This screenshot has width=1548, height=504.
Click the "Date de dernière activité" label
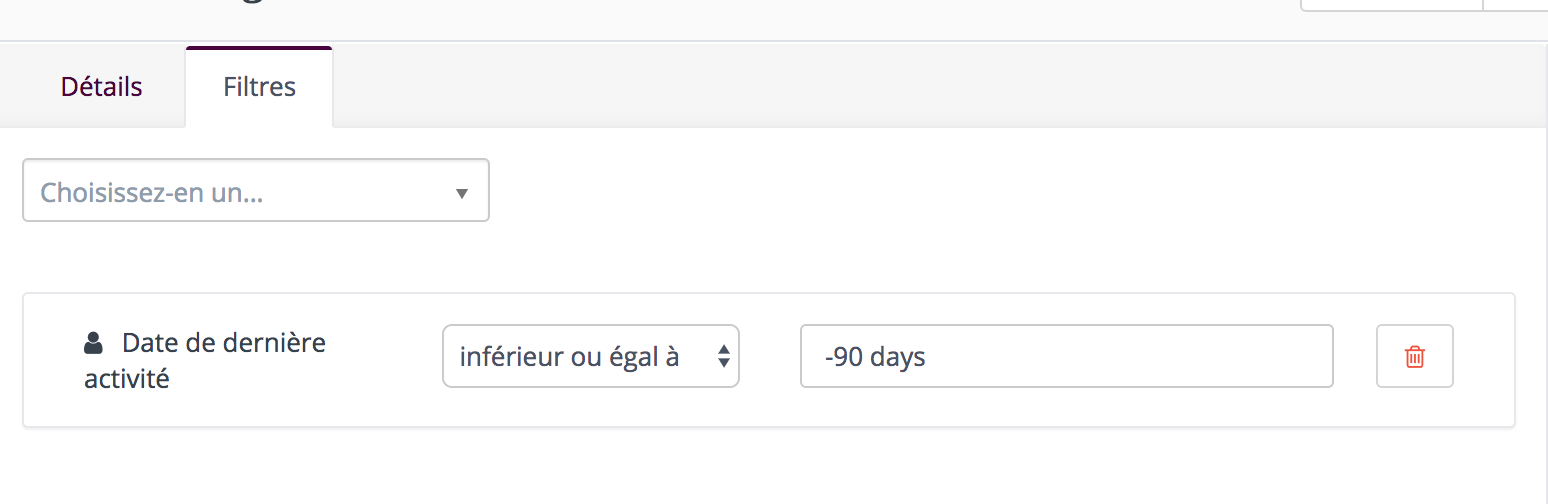205,361
